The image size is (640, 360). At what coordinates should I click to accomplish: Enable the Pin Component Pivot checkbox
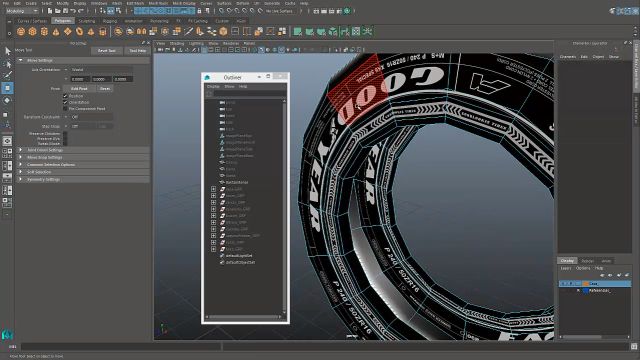coord(65,109)
